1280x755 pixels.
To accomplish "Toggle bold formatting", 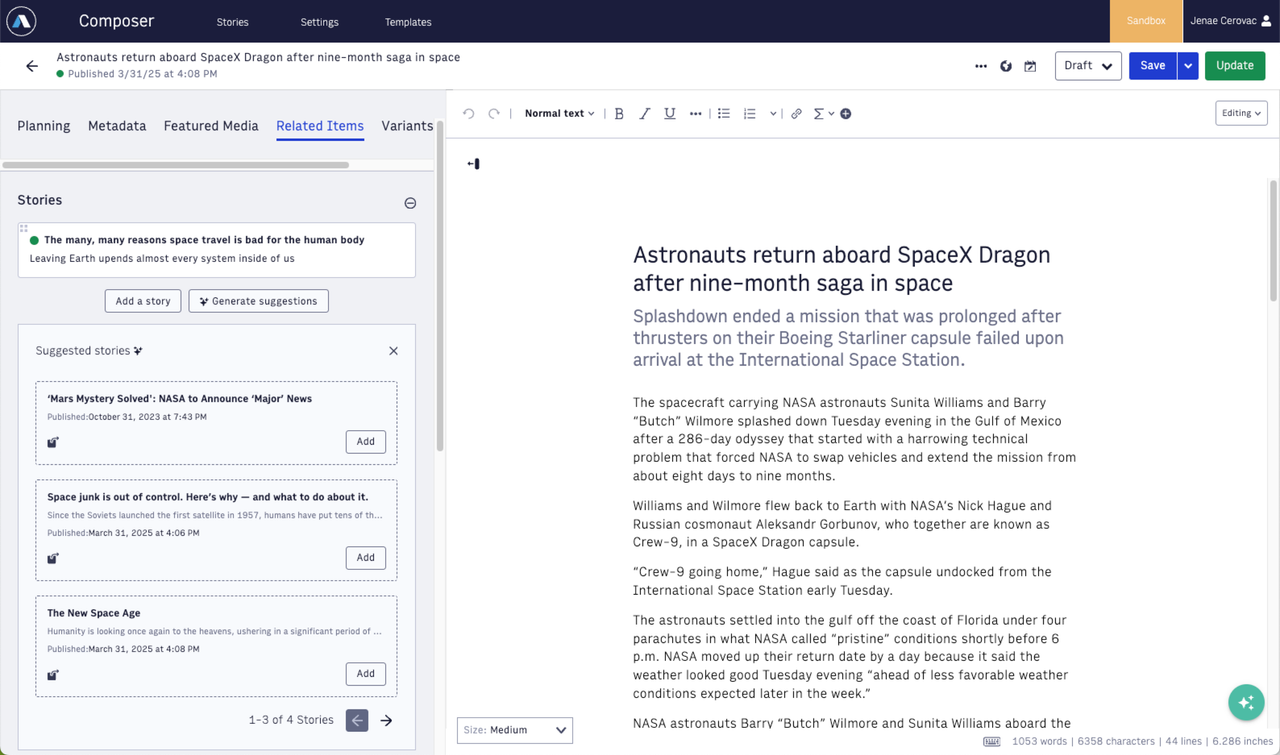I will coord(619,114).
